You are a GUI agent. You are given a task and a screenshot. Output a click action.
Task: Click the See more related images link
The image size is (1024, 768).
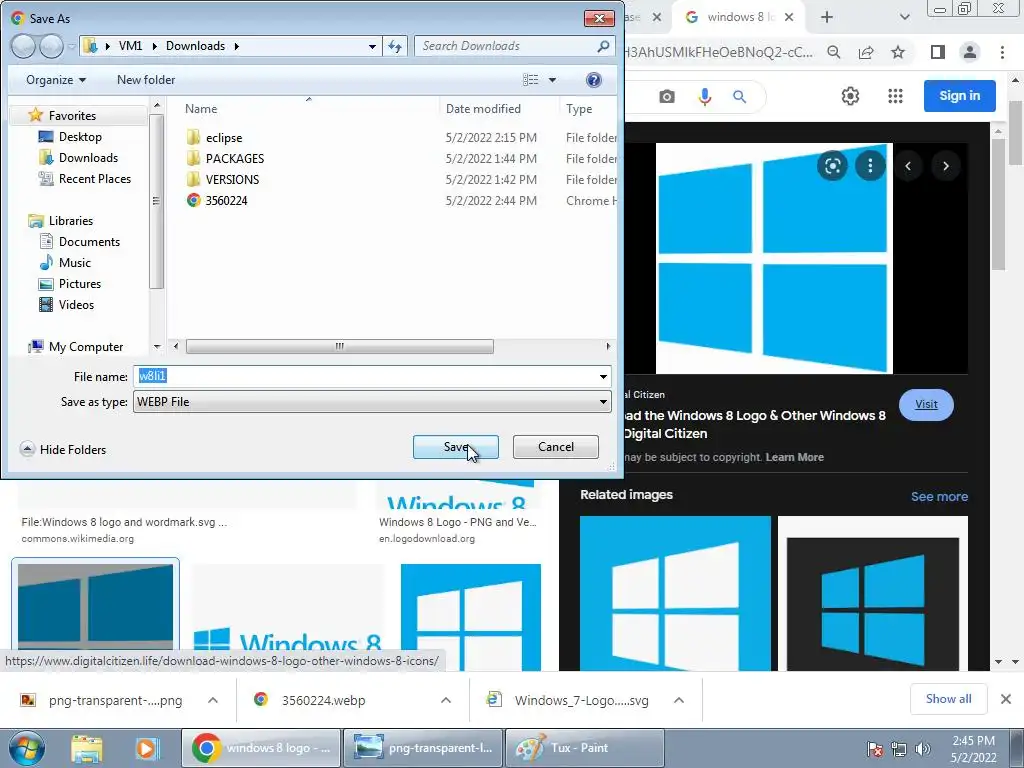[x=939, y=496]
